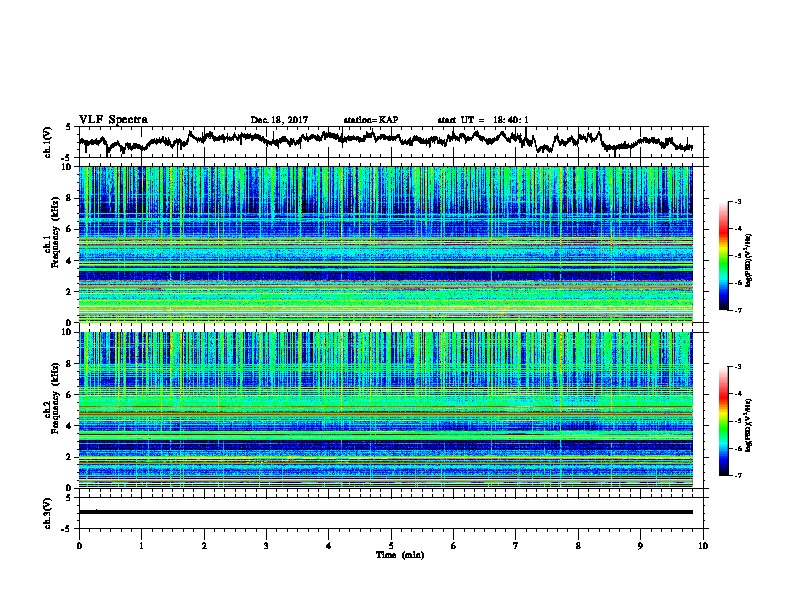Click time-axis tick label "8" below the plots
Viewport: 792px width, 612px height.
(578, 546)
